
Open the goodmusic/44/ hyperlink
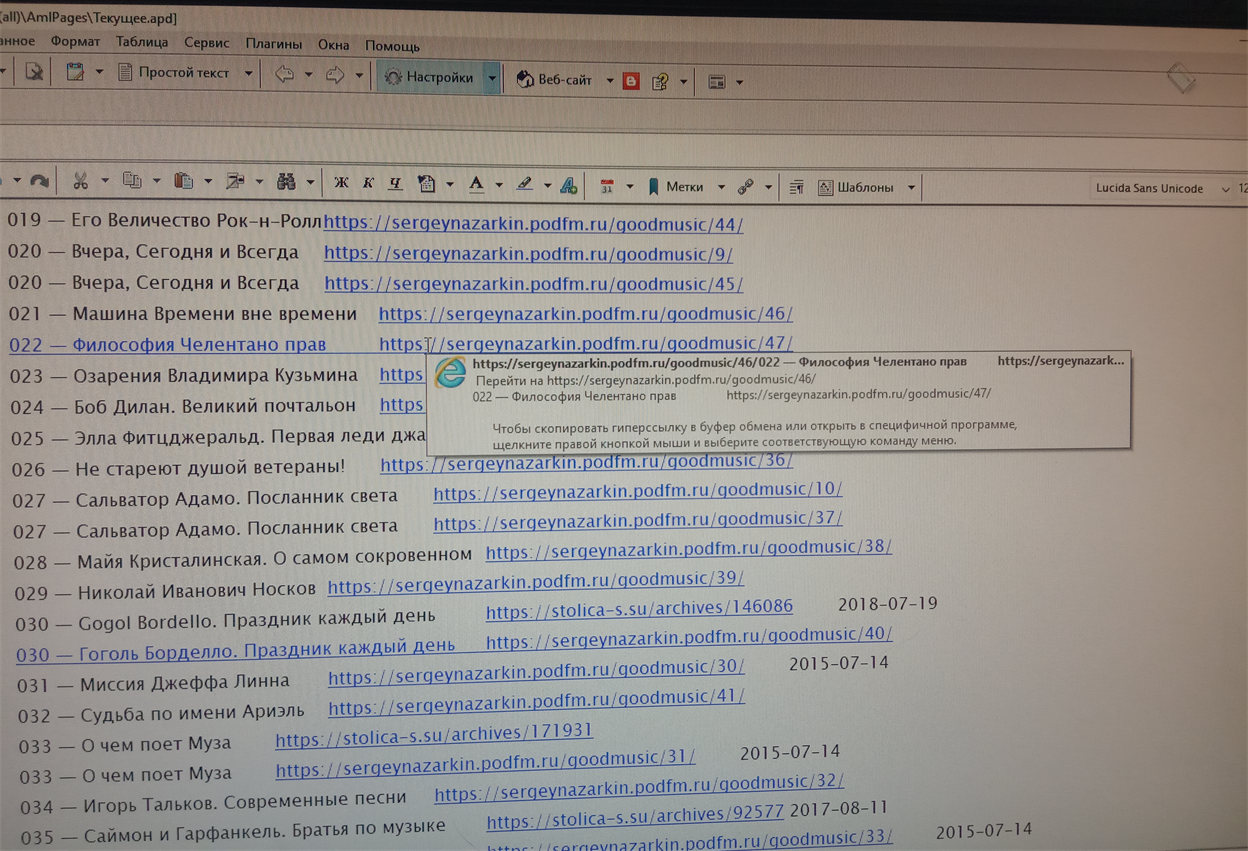(x=533, y=224)
